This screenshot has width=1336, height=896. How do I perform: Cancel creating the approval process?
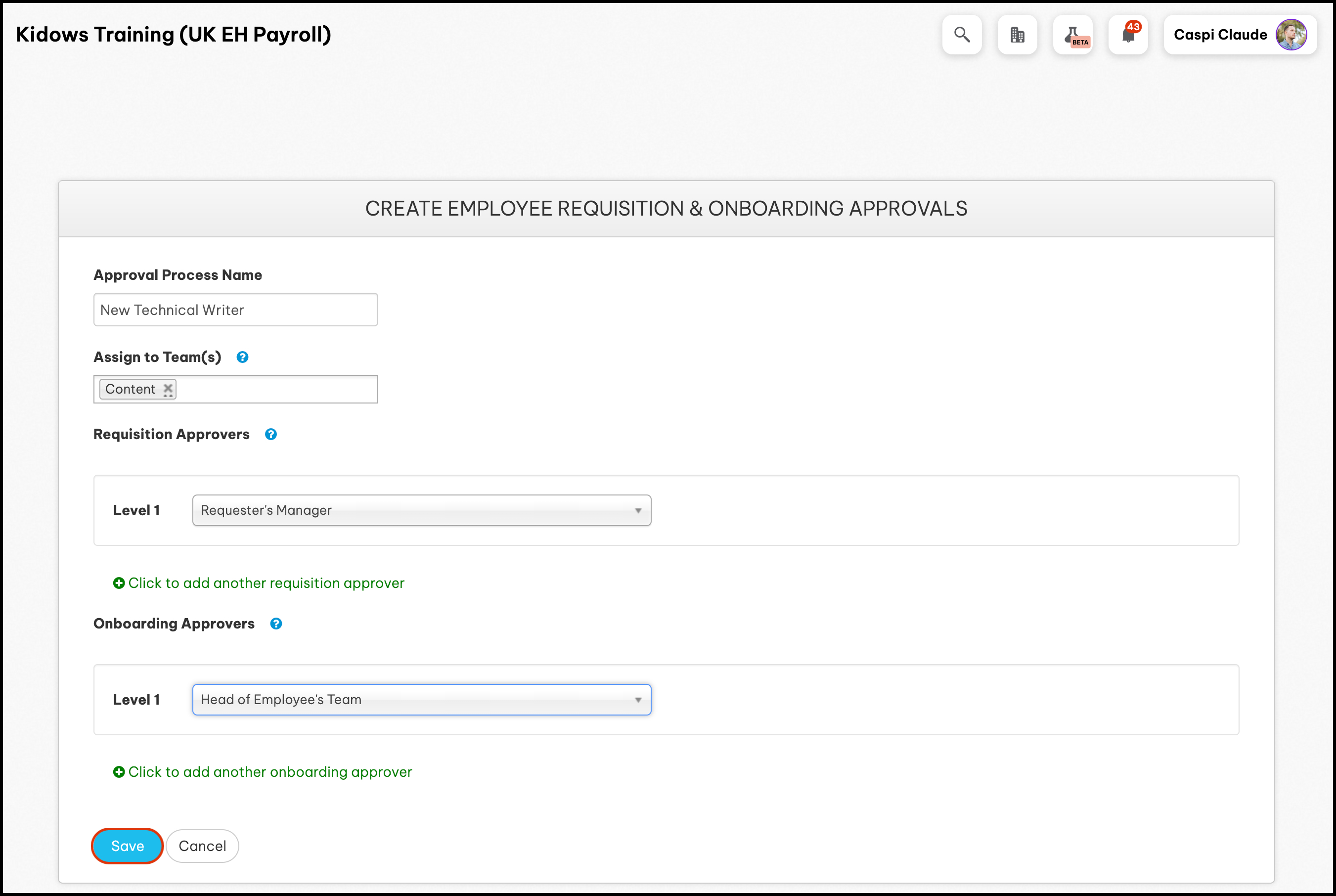tap(202, 846)
